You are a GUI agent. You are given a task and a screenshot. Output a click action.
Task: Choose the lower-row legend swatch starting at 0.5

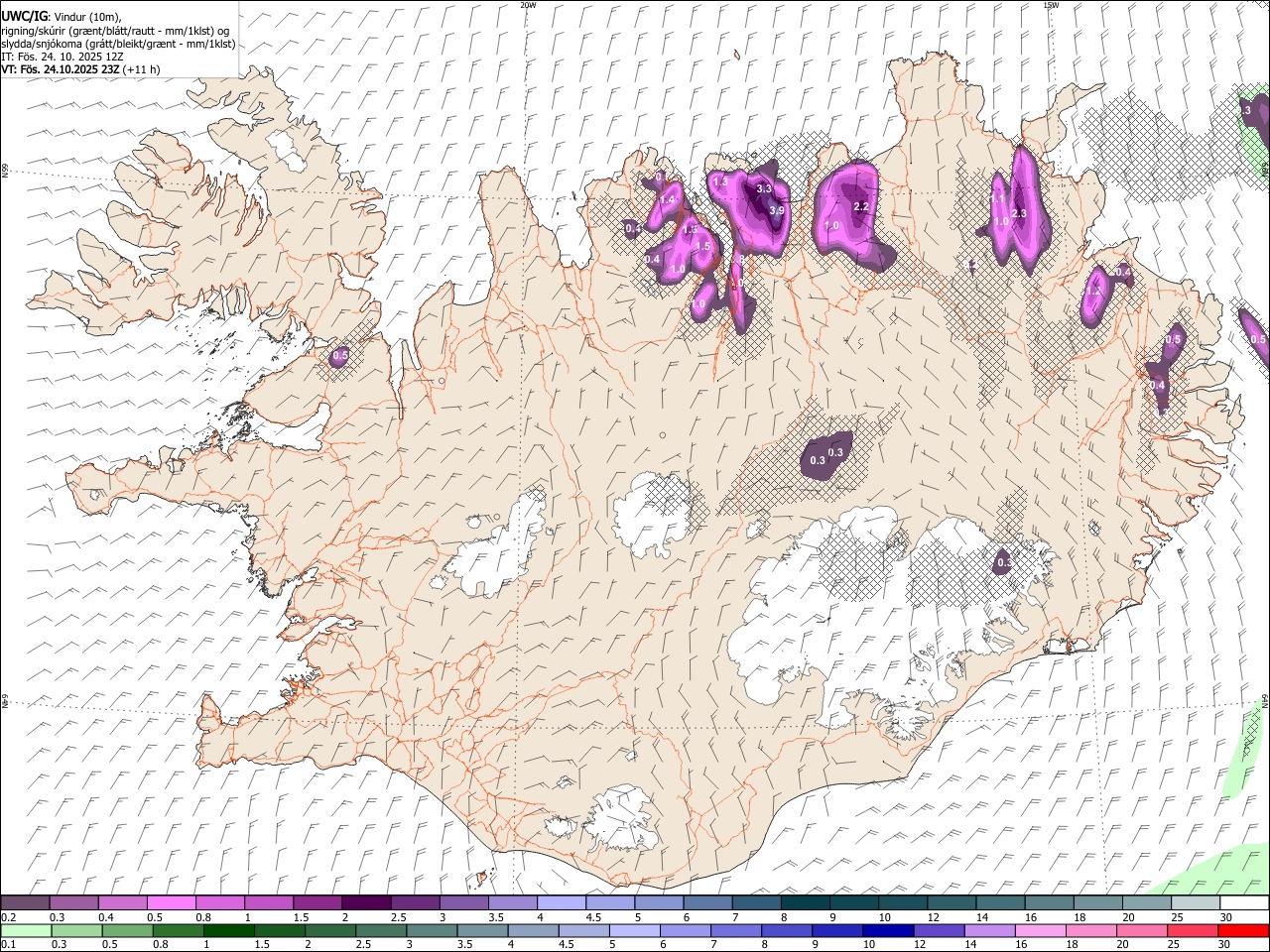(x=127, y=930)
